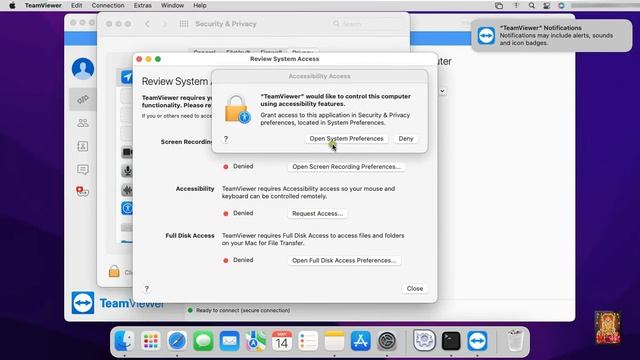Open the Connection menu
The image size is (640, 360).
coord(108,5)
